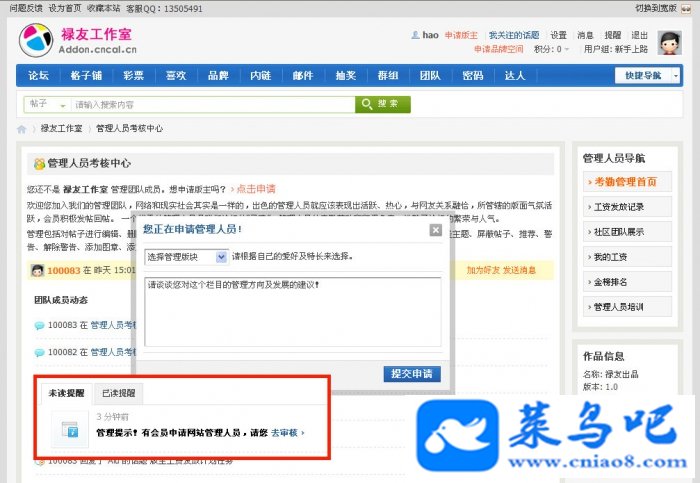The image size is (700, 483).
Task: Click 切换到宽版 link
Action: coord(656,8)
